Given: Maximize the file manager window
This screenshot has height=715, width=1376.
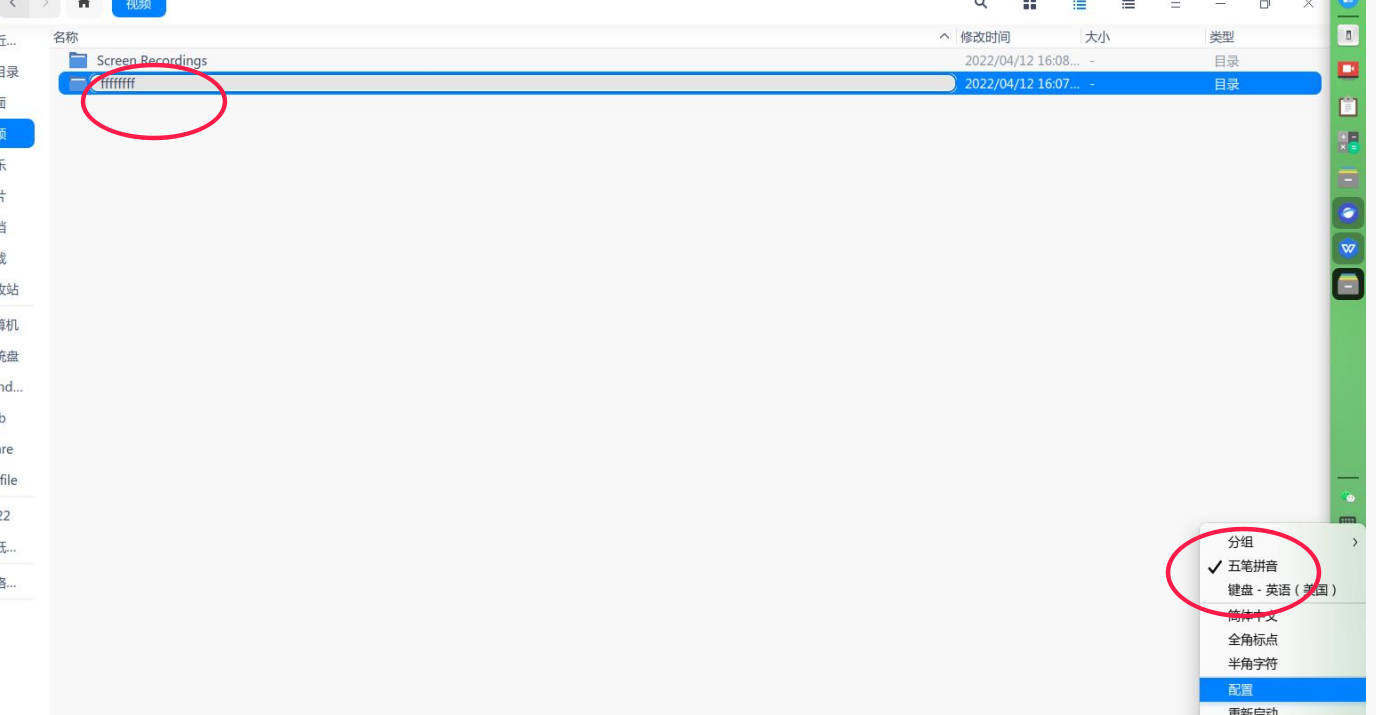Looking at the screenshot, I should 1265,4.
